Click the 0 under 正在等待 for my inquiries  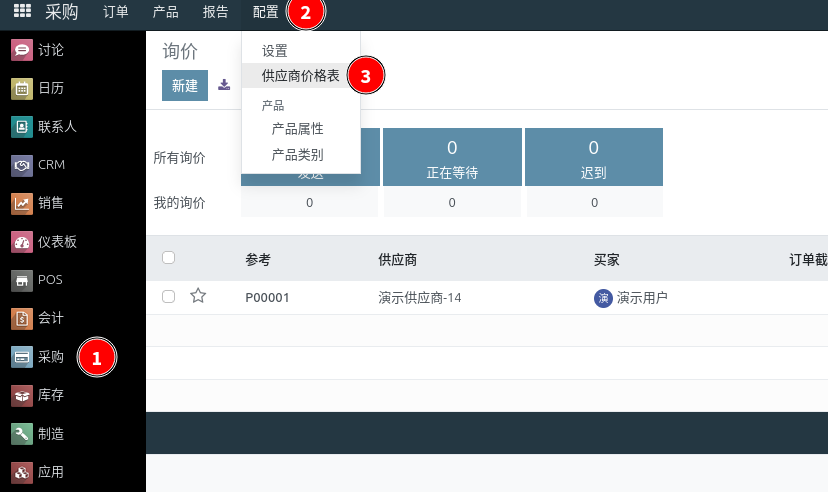[452, 203]
